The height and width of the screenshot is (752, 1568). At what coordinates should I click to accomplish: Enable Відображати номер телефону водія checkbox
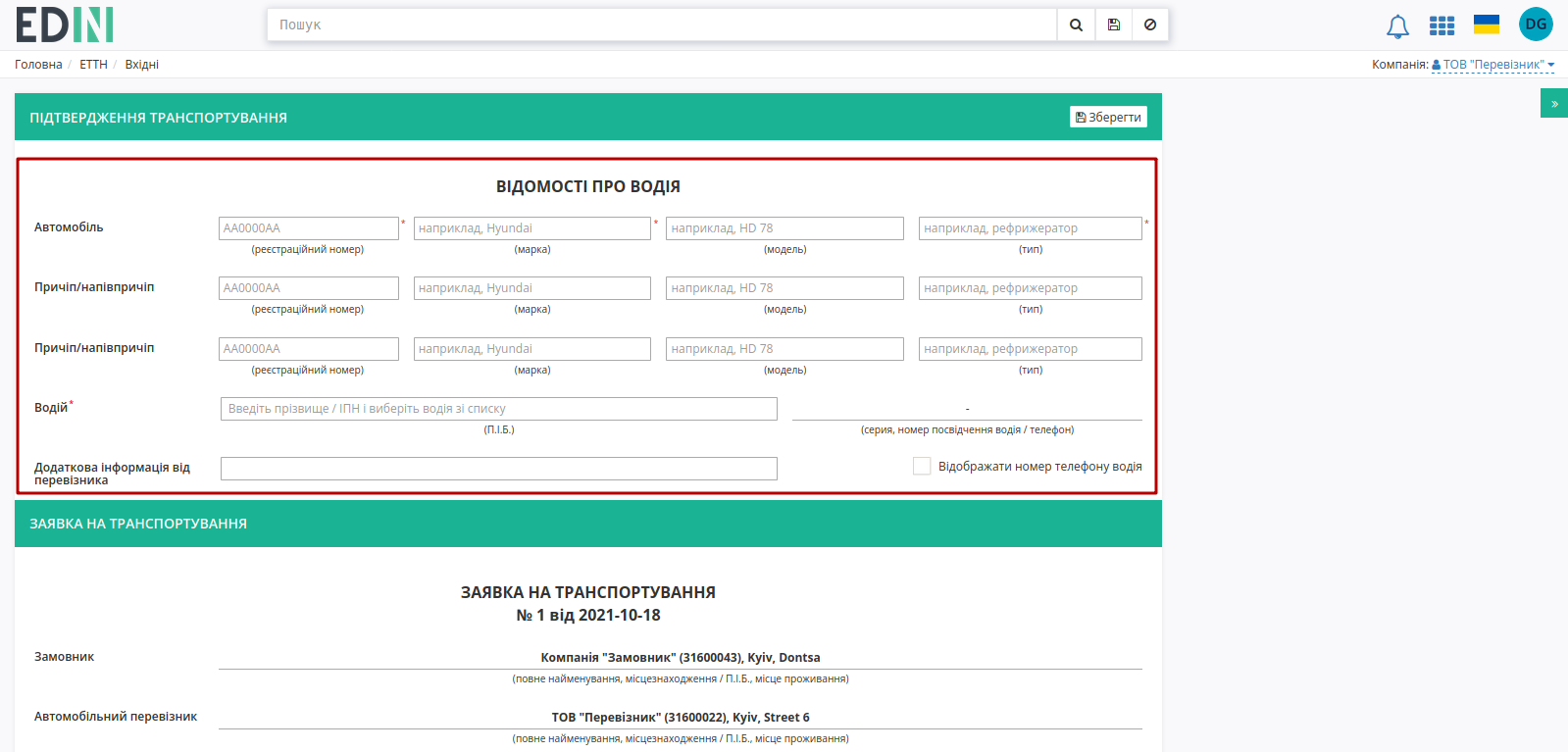coord(922,467)
